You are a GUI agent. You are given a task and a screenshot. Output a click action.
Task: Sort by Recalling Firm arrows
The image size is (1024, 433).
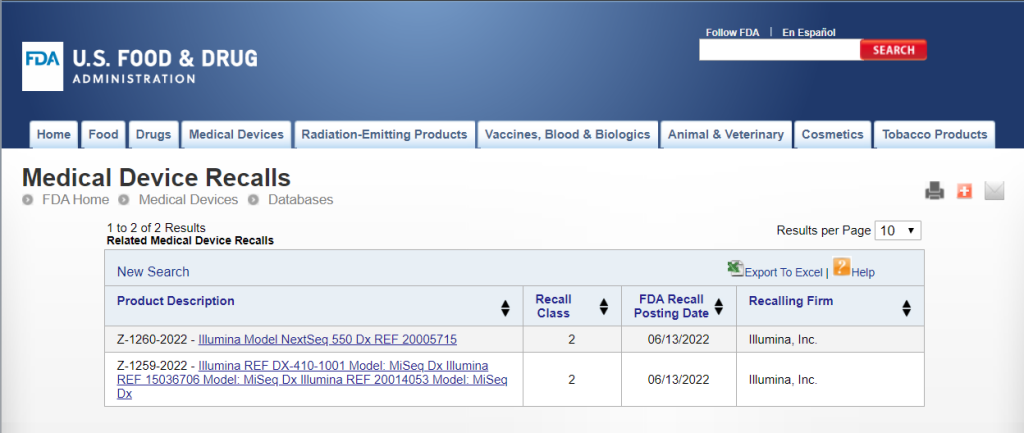(906, 308)
